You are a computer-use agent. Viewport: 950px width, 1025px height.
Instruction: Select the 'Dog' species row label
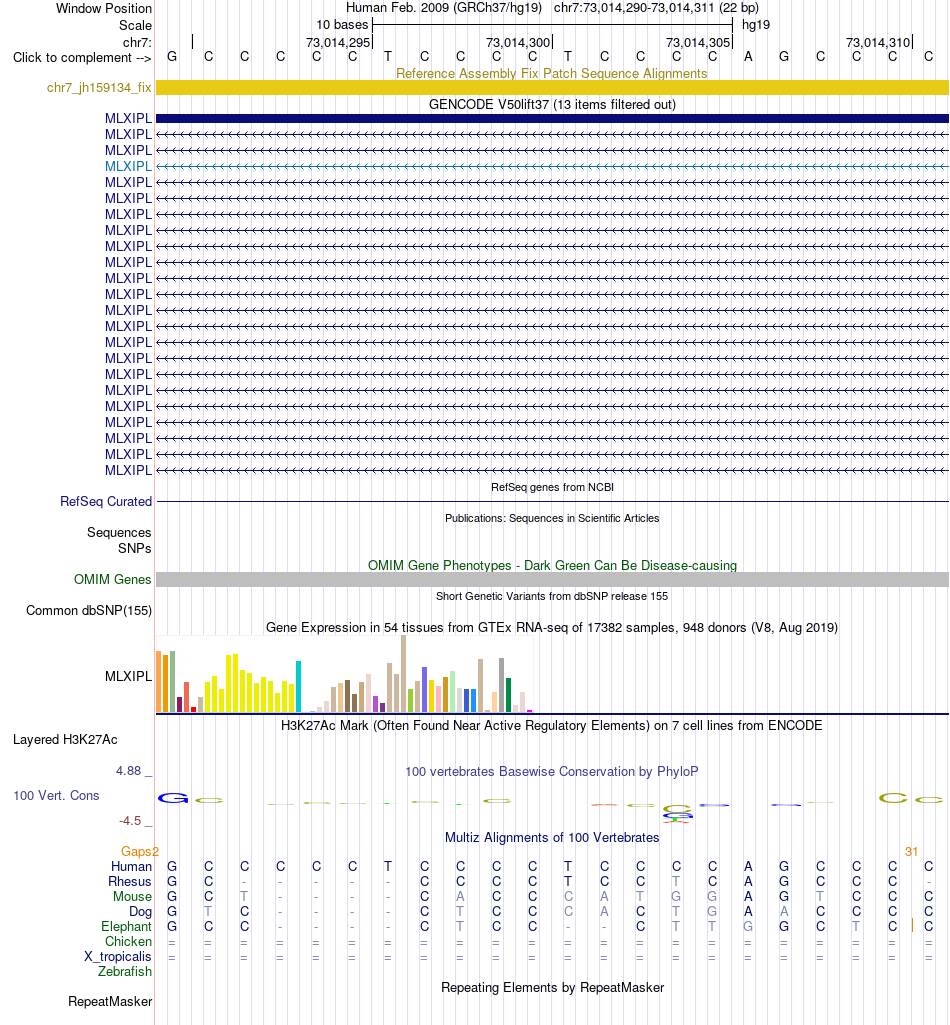coord(140,911)
